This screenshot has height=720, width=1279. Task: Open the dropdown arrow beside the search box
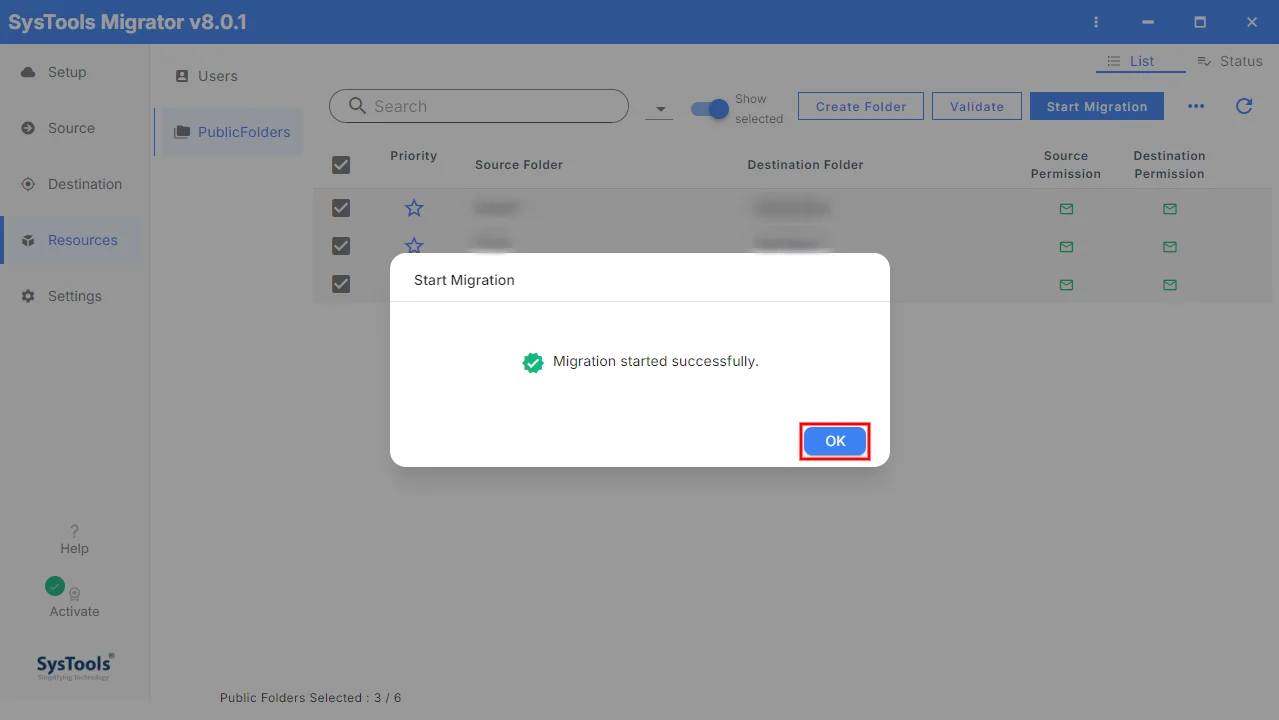tap(659, 109)
